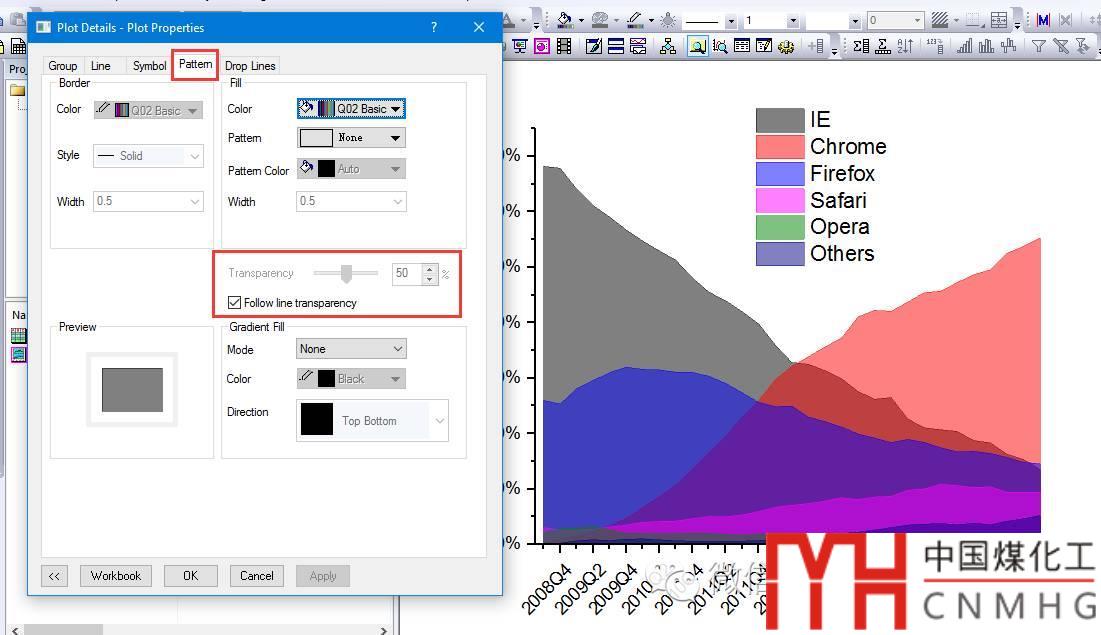Image resolution: width=1101 pixels, height=635 pixels.
Task: Open the Drop Lines tab
Action: point(250,66)
